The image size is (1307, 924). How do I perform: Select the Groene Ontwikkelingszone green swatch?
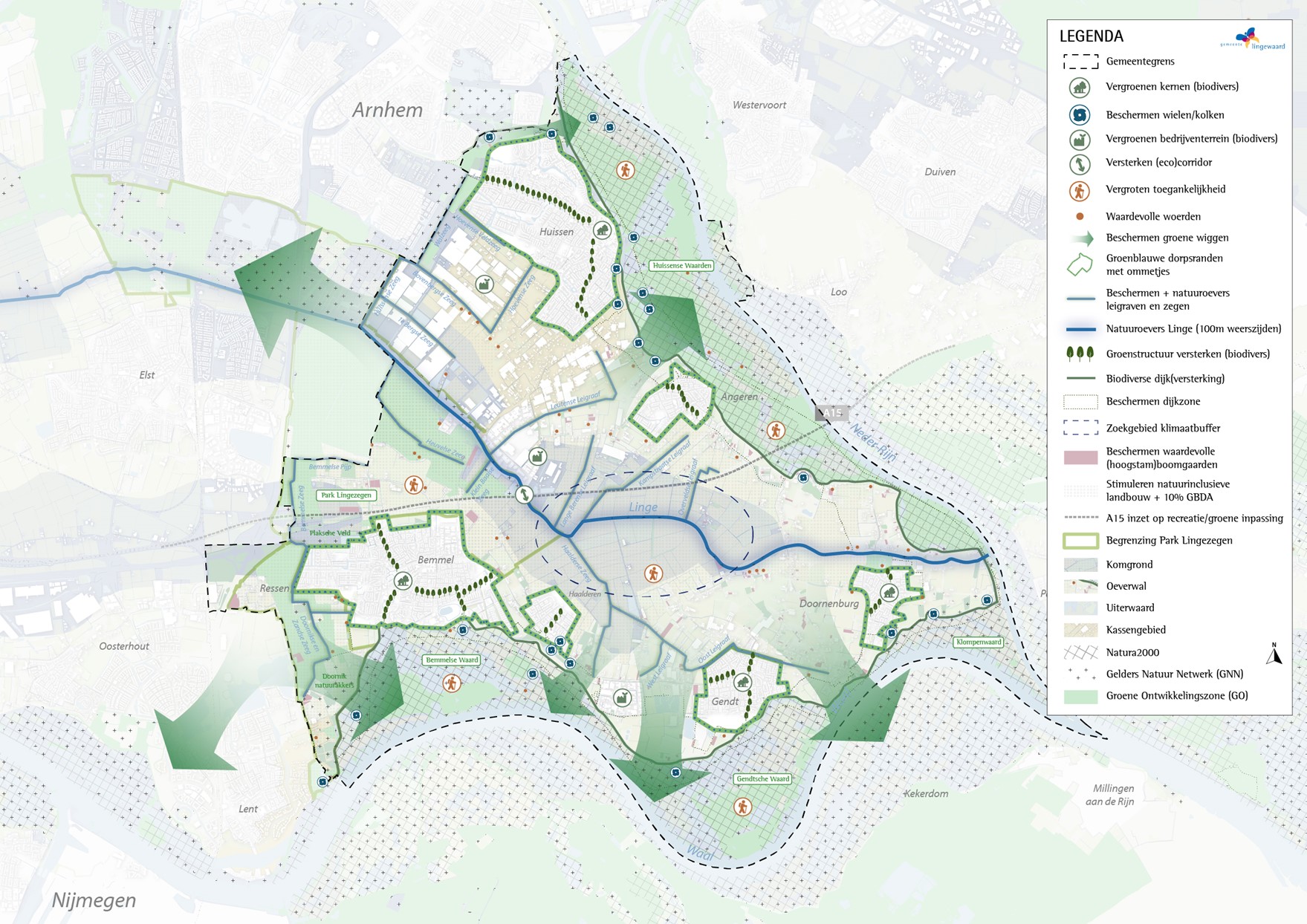(x=1080, y=697)
